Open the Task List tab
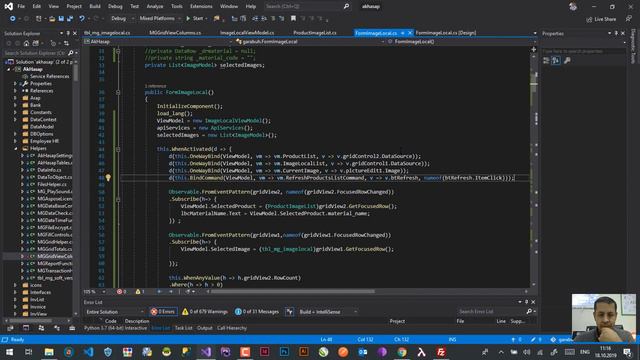This screenshot has height=360, width=640. point(183,328)
